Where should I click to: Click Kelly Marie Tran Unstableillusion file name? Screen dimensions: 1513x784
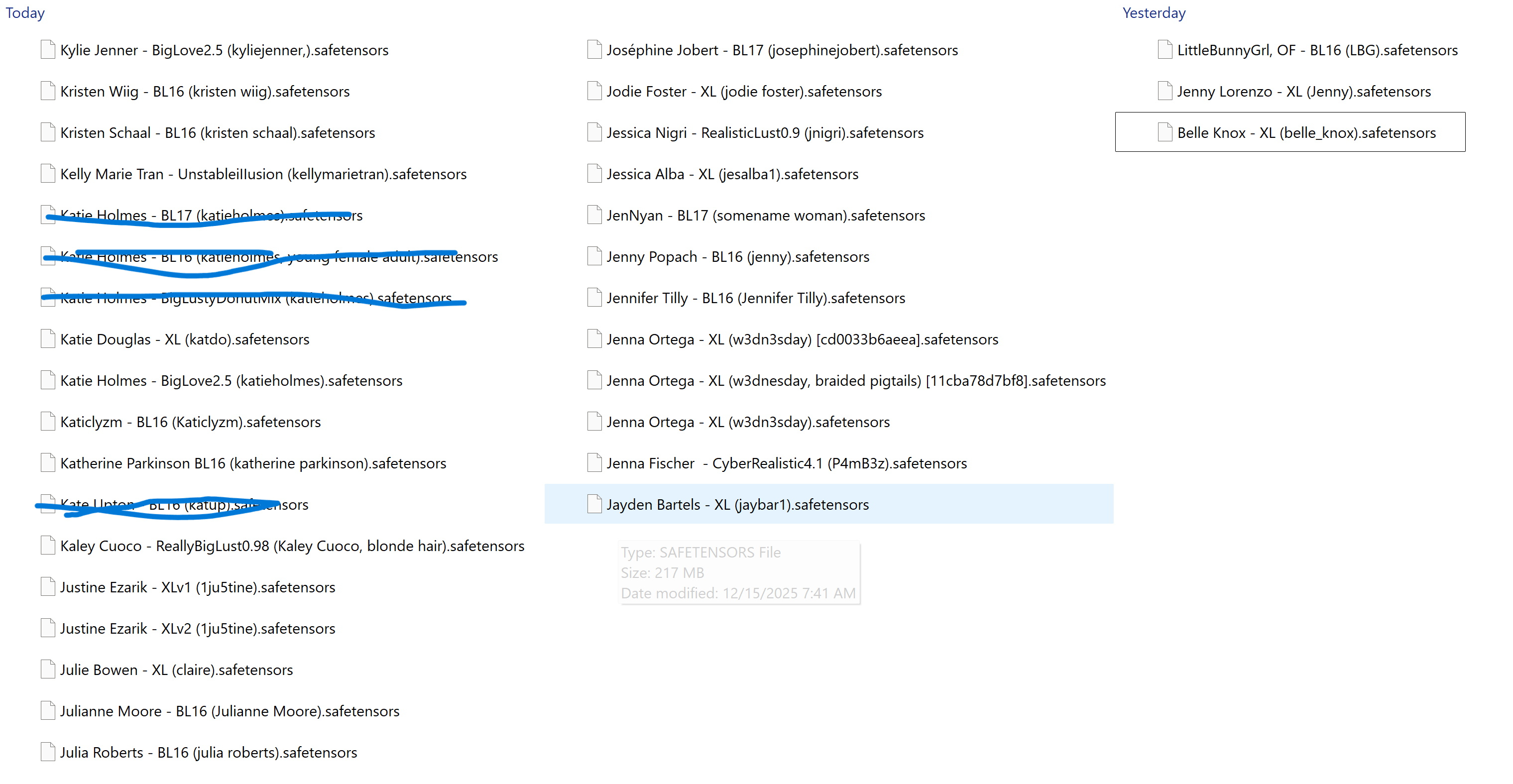click(263, 174)
